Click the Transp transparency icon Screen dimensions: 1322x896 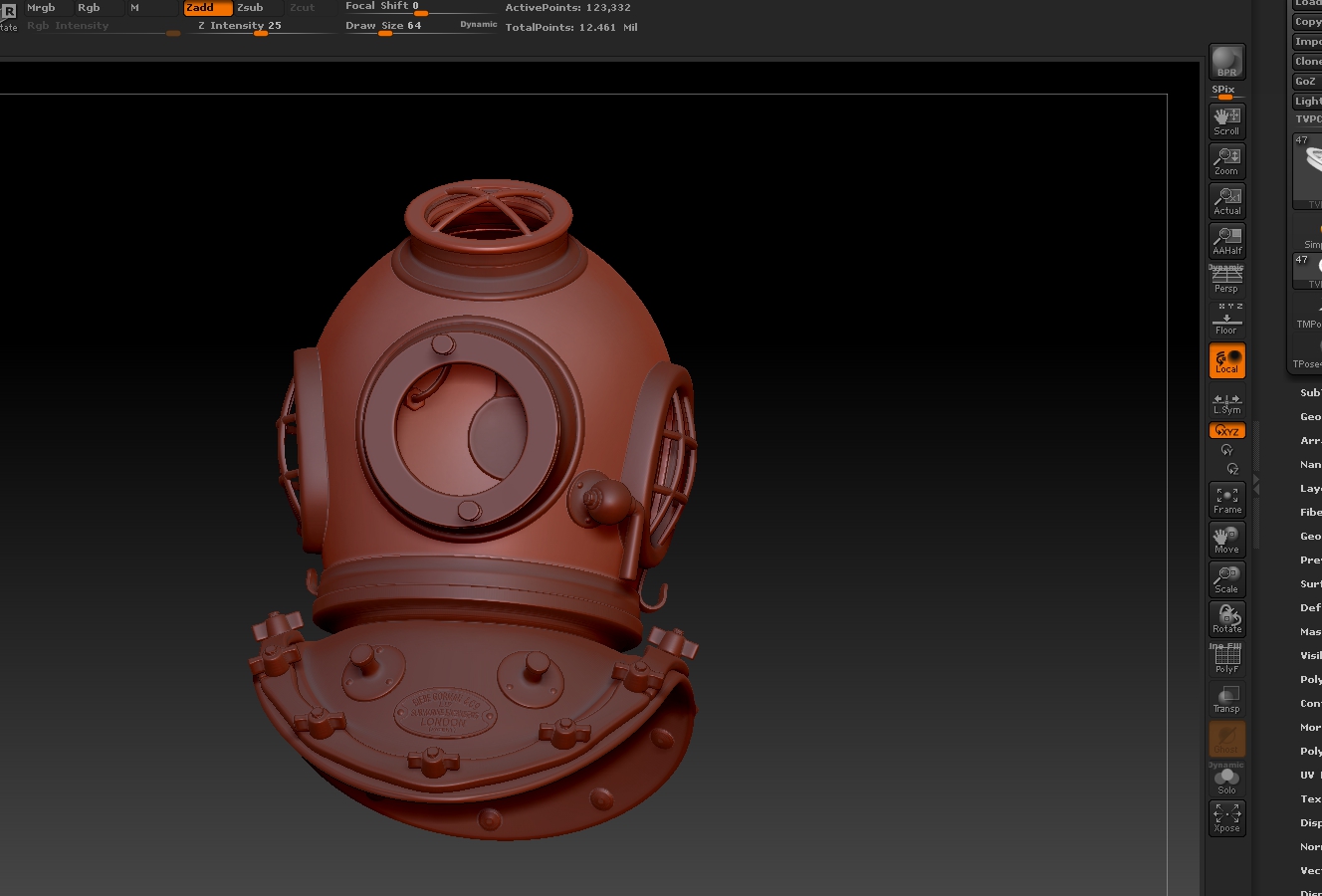click(1226, 699)
